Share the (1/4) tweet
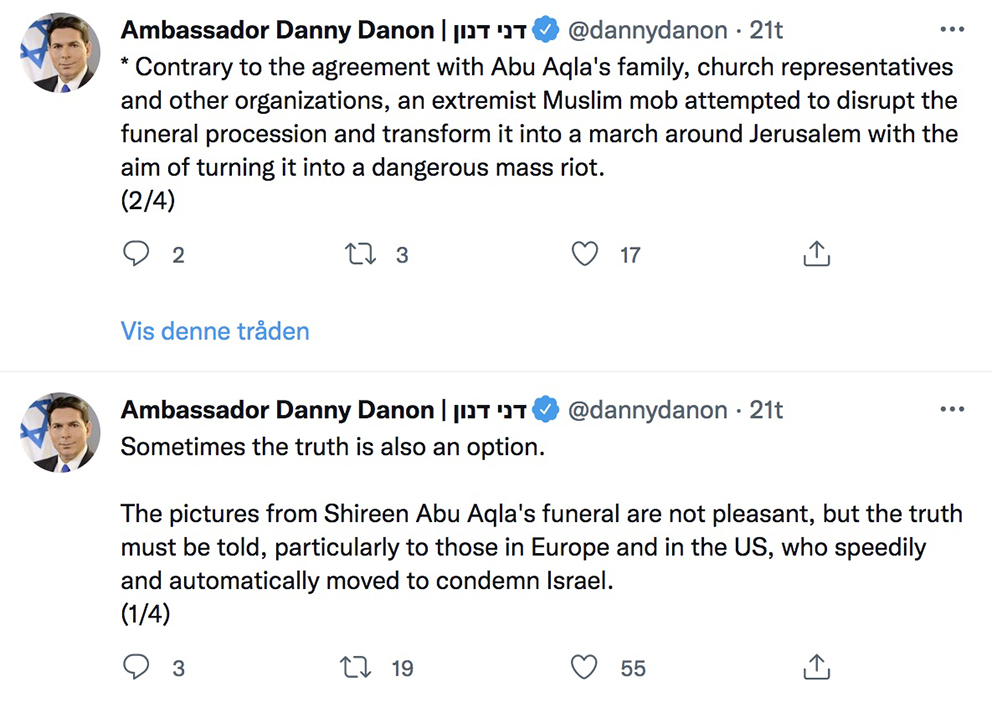992x702 pixels. [x=817, y=667]
